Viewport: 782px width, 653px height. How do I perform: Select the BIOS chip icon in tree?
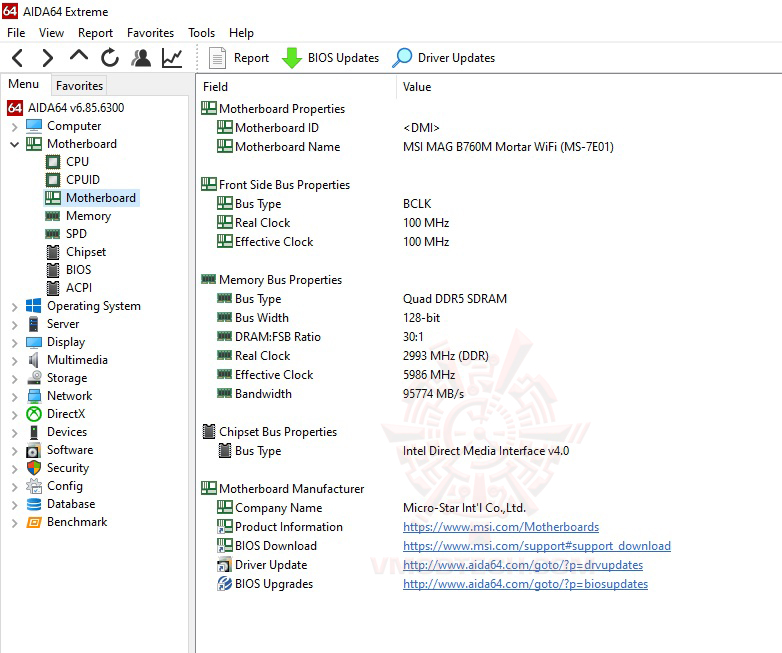click(x=53, y=270)
